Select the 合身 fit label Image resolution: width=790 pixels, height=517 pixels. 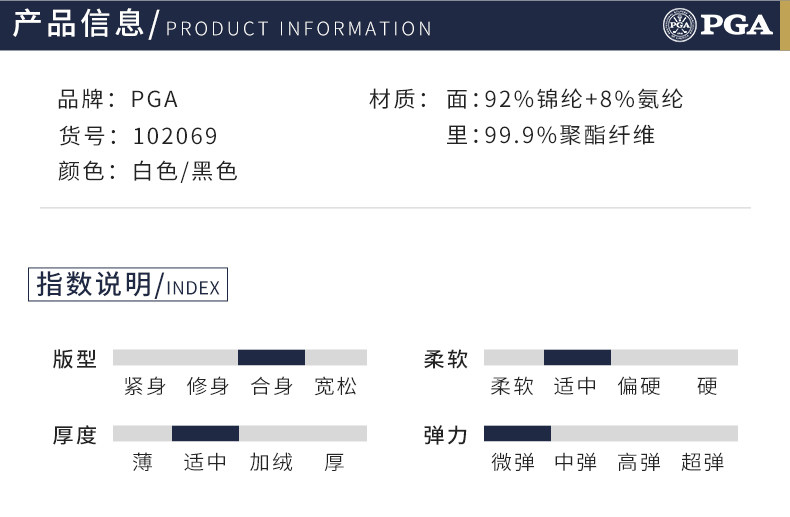[271, 386]
